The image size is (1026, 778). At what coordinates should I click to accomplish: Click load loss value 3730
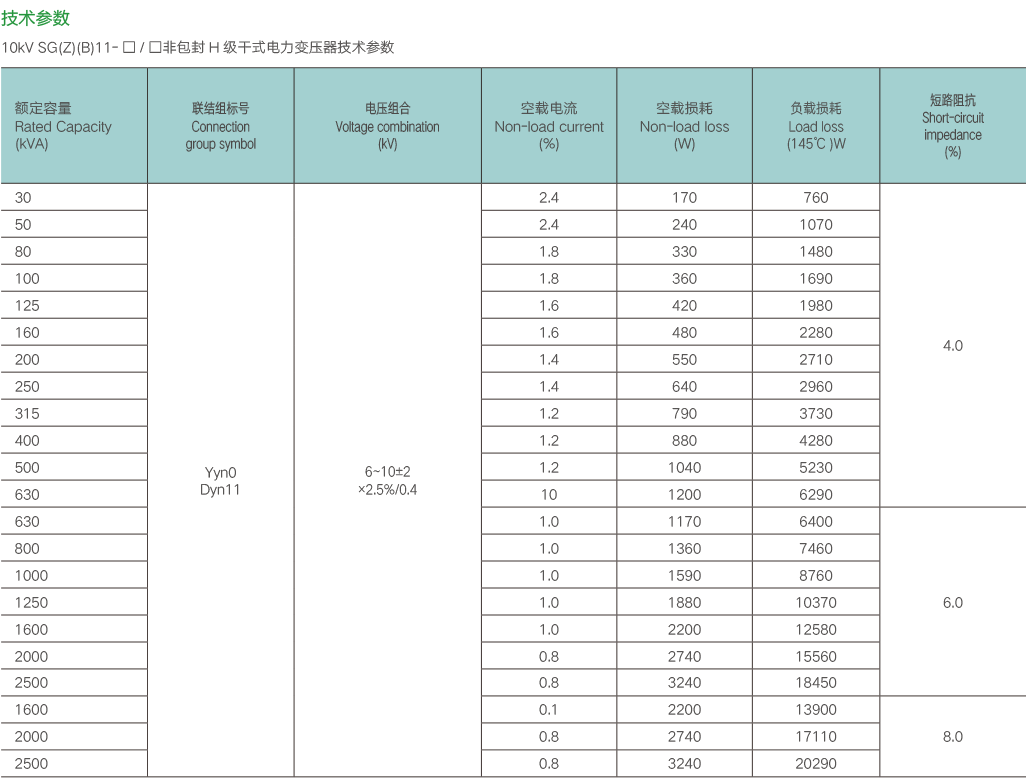coord(816,414)
